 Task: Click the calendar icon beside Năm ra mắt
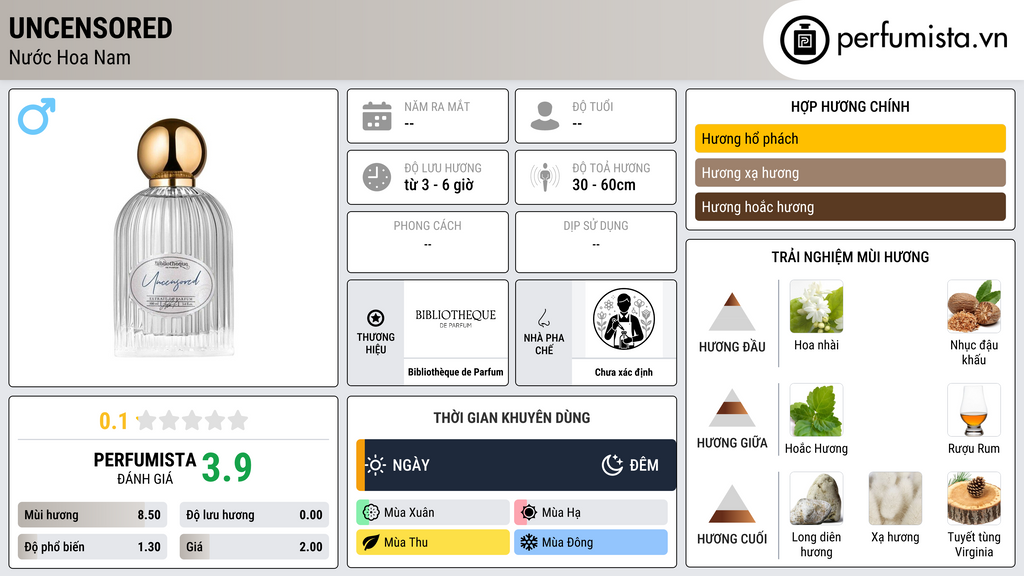pyautogui.click(x=377, y=116)
